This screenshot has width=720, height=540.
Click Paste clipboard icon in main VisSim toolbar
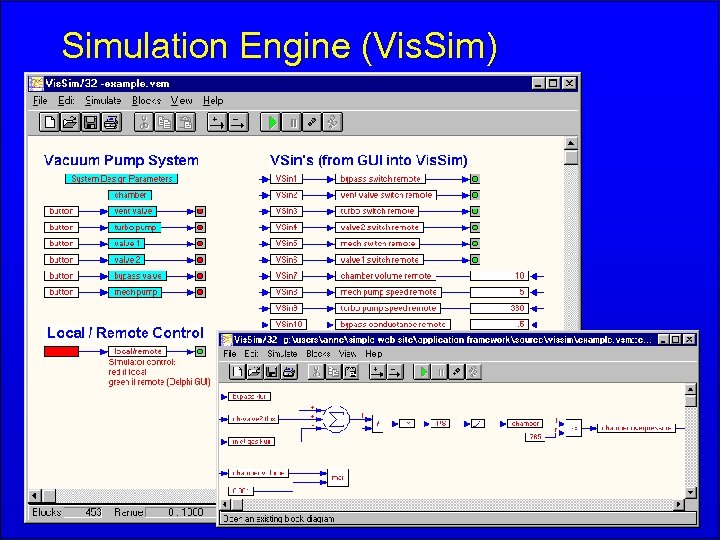click(186, 123)
